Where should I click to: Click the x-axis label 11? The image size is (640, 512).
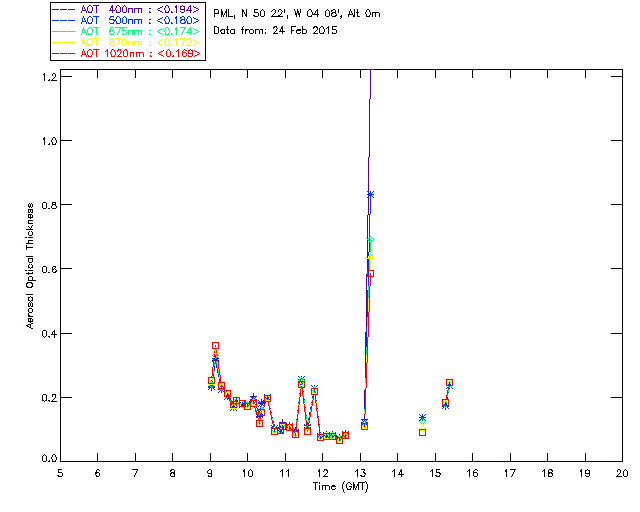285,473
